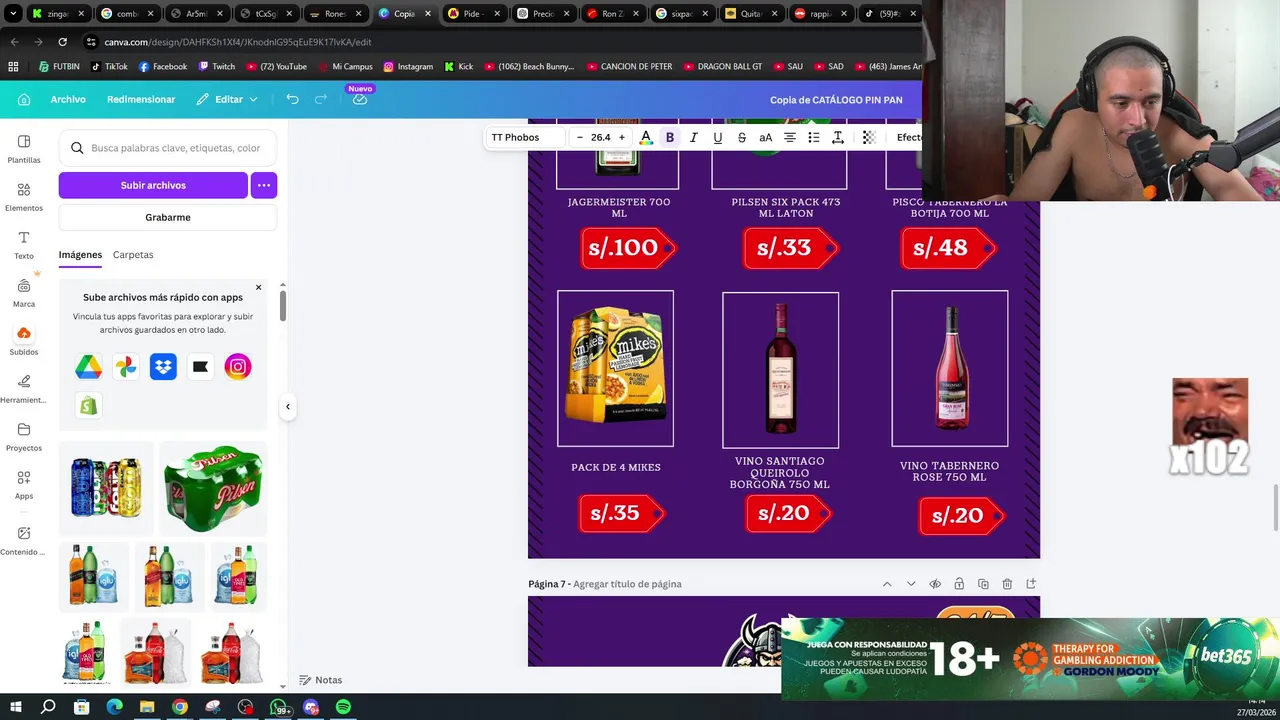
Task: Close the apps upload banner
Action: tap(258, 288)
